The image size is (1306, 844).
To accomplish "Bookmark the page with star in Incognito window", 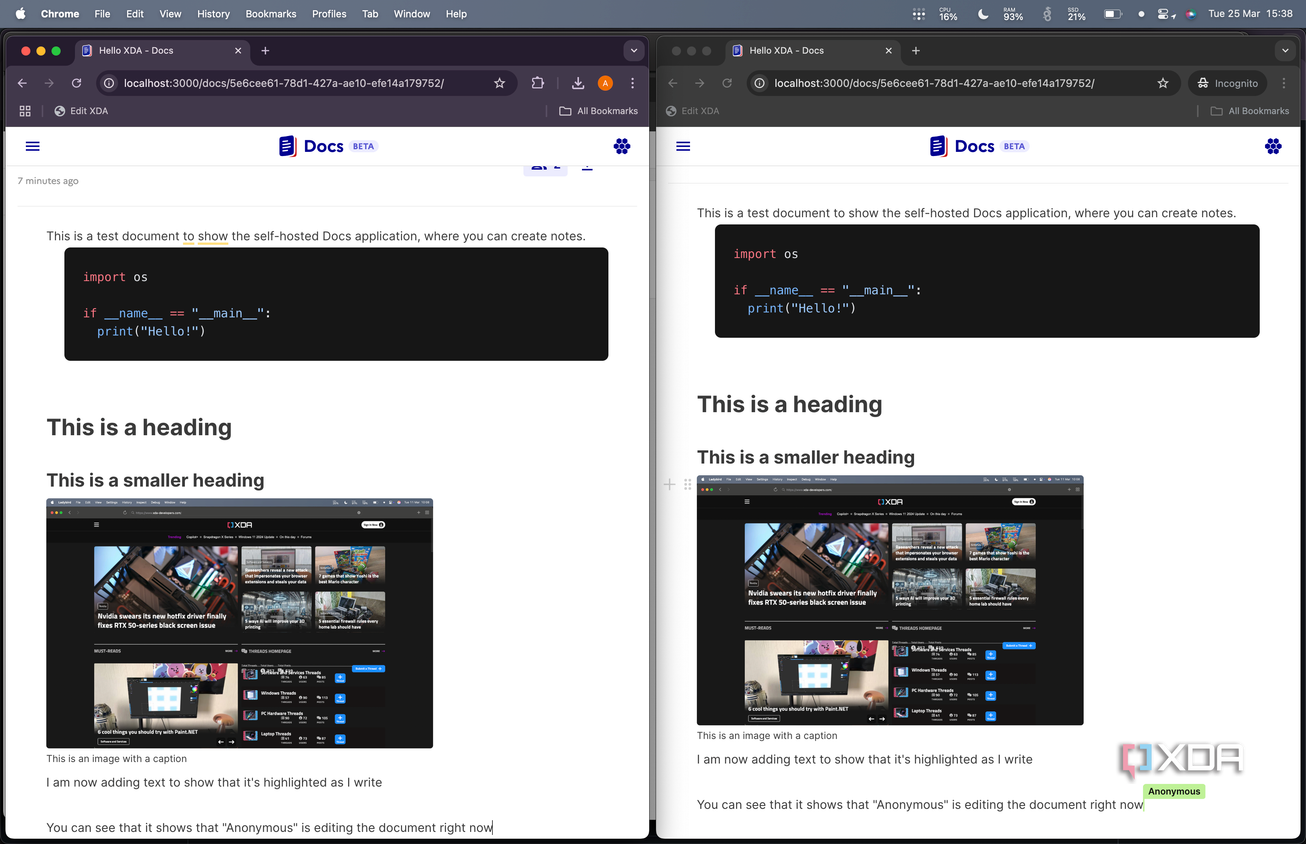I will click(1163, 83).
